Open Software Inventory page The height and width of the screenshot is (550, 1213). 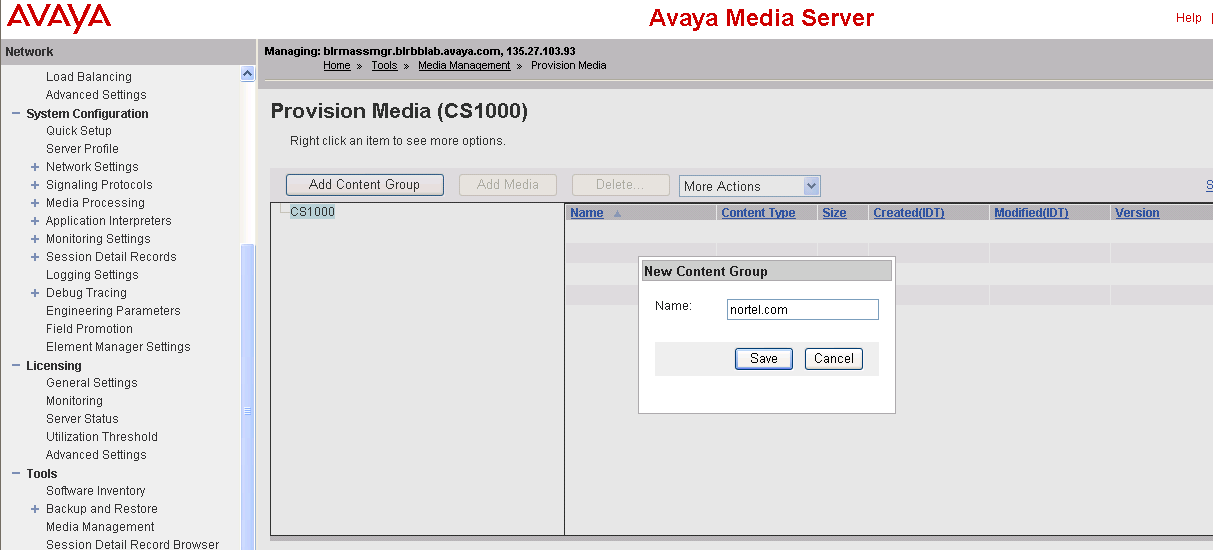tap(96, 491)
